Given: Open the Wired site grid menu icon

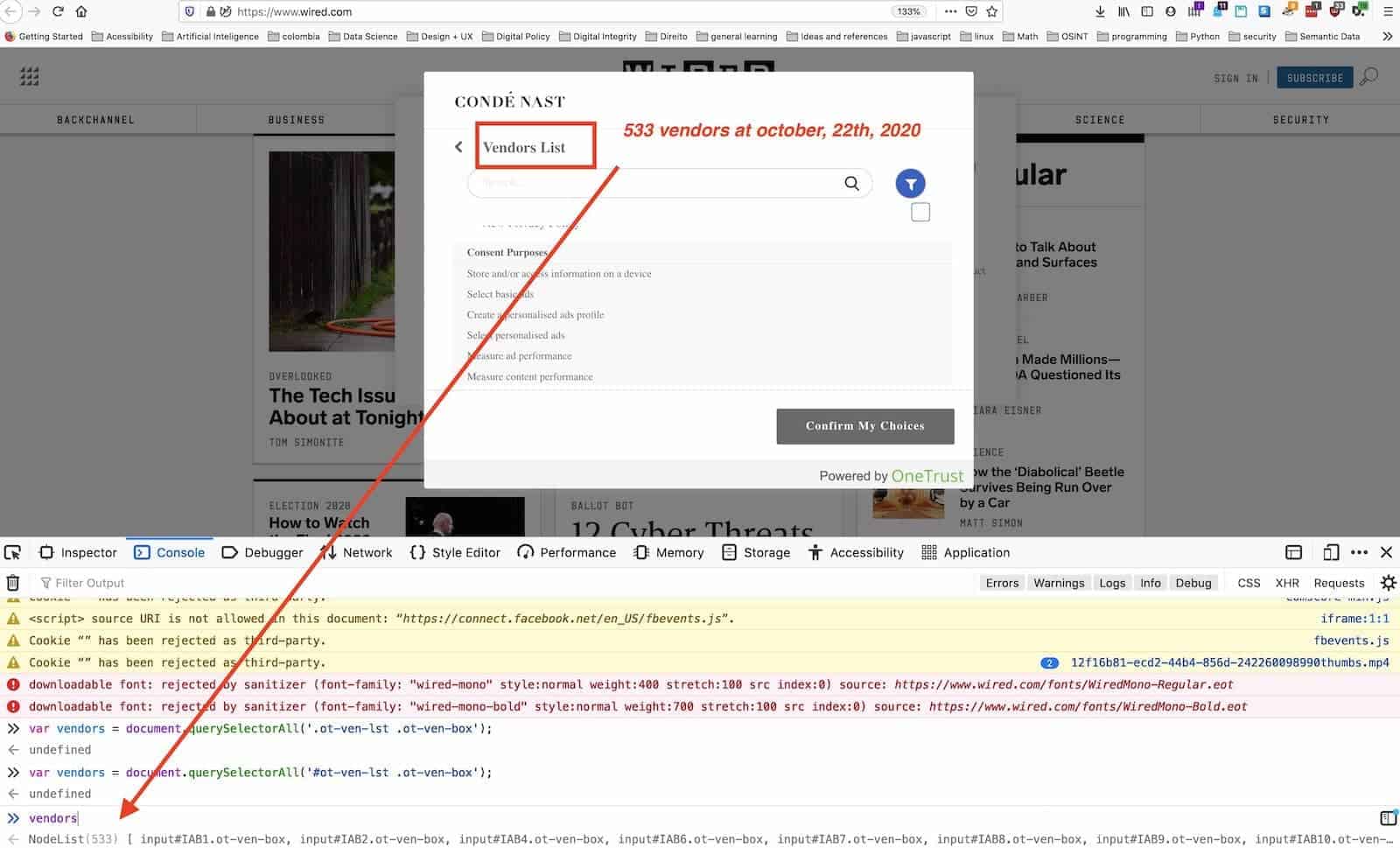Looking at the screenshot, I should pos(30,77).
